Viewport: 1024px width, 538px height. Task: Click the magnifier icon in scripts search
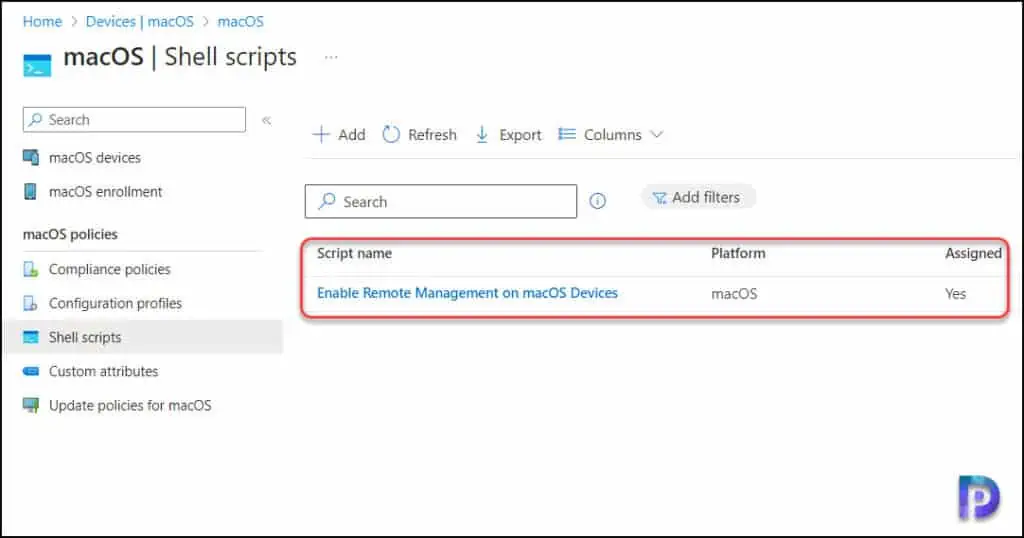327,201
